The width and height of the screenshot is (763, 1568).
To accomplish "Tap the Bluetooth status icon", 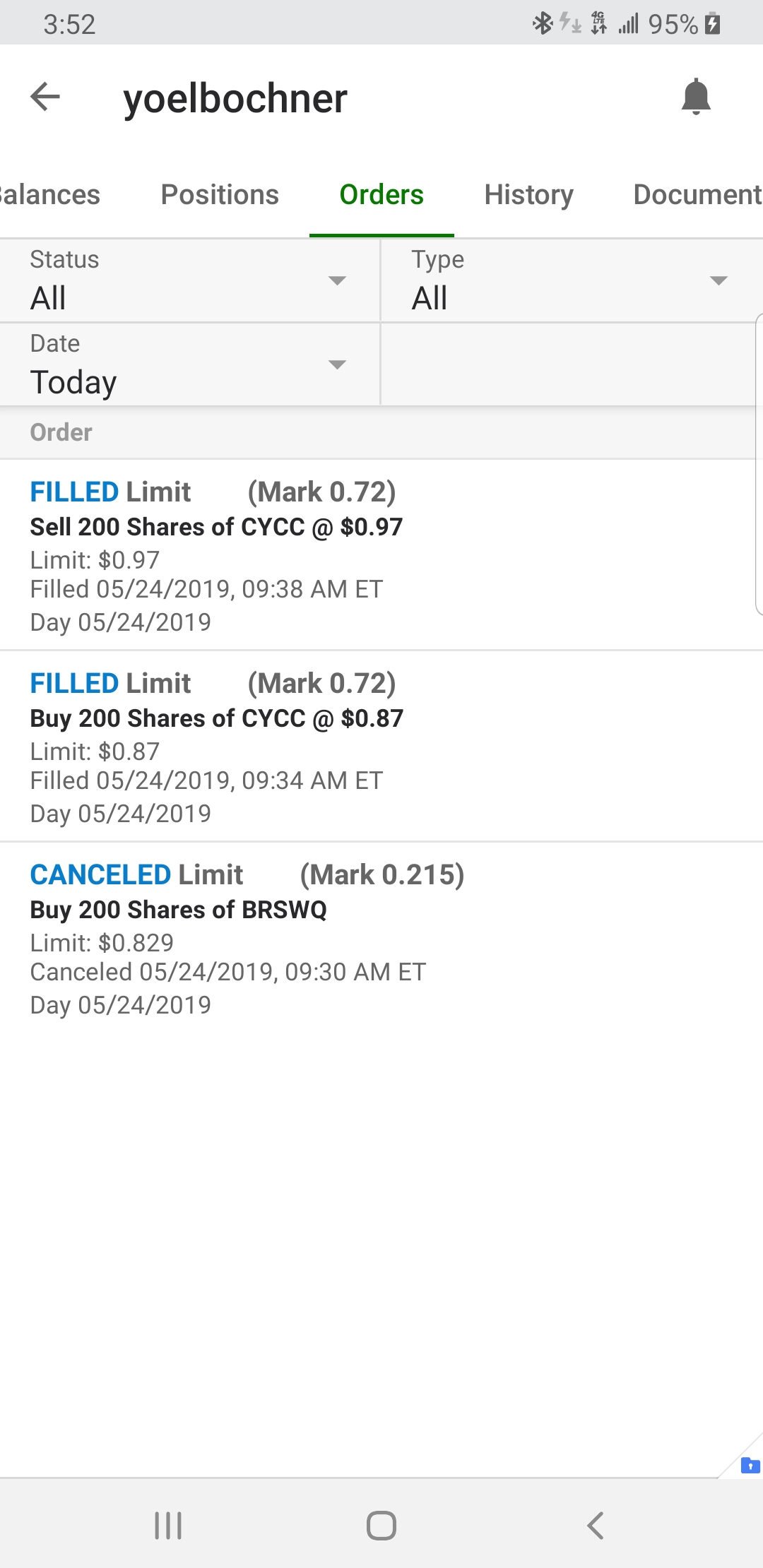I will point(542,23).
